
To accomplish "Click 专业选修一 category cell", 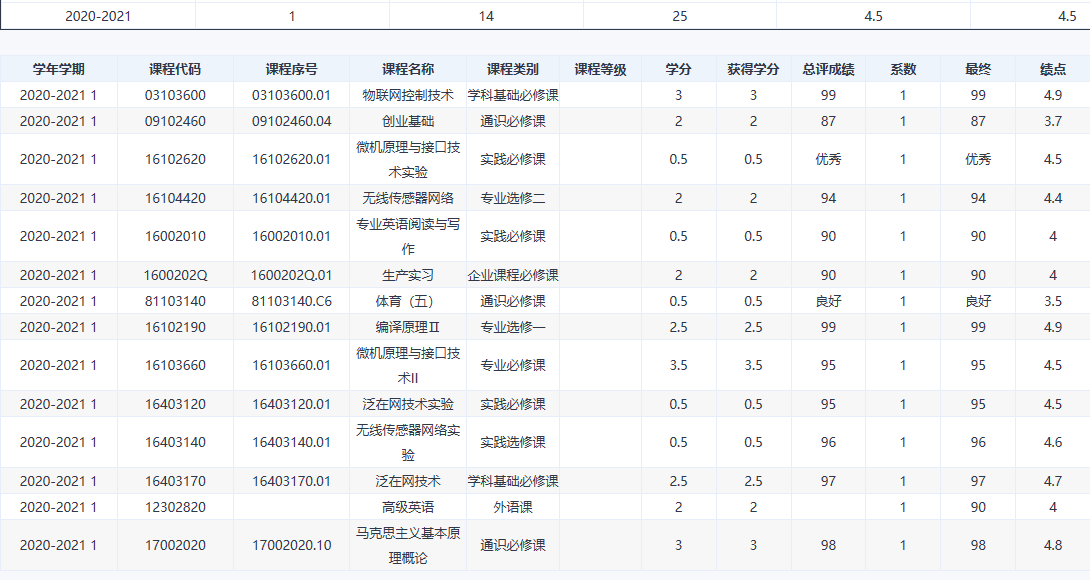I will click(513, 327).
